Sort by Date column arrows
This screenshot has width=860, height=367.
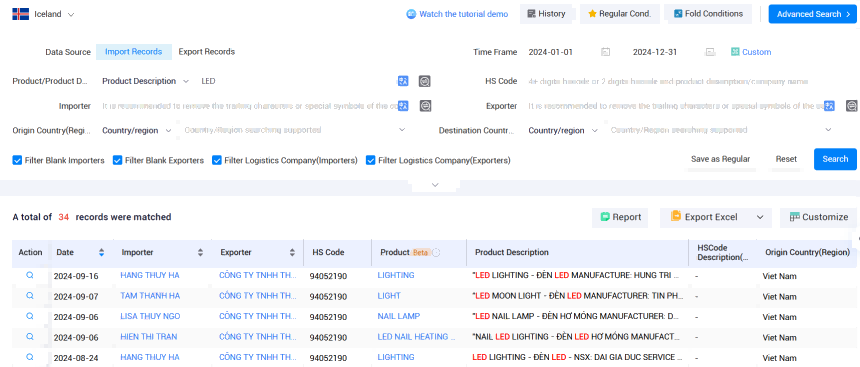(101, 252)
